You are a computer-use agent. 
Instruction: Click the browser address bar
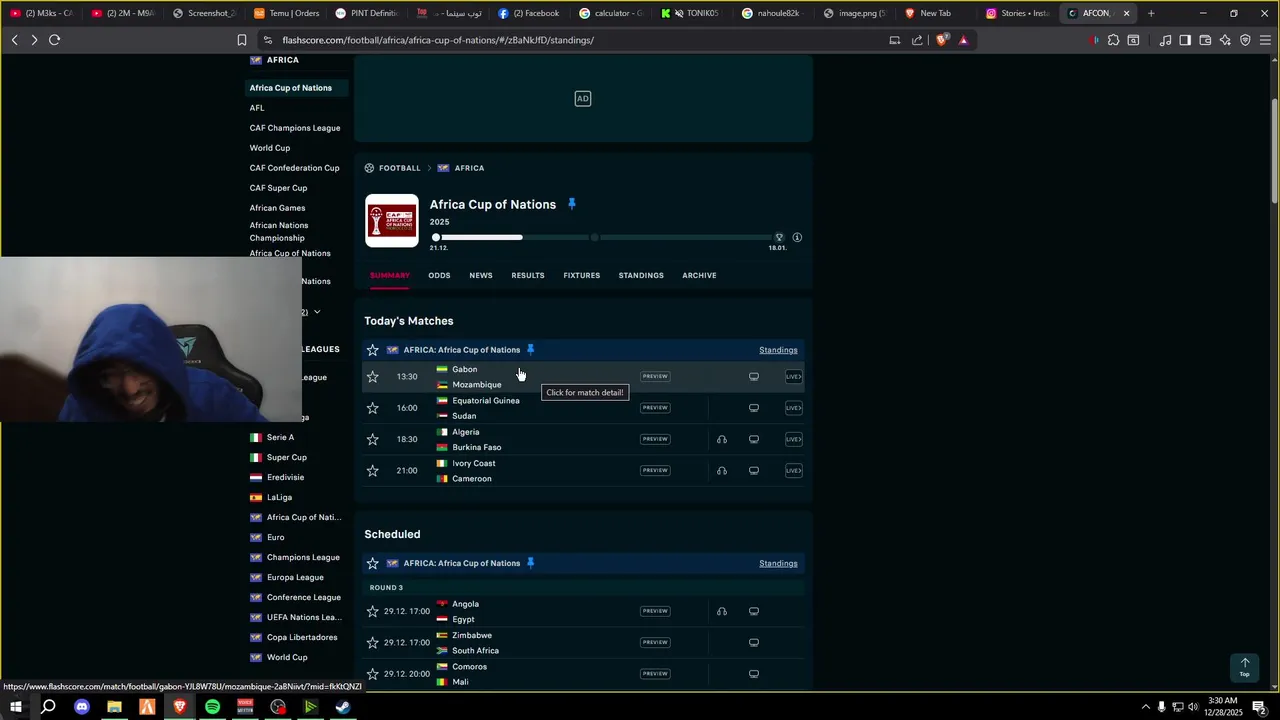coord(580,40)
